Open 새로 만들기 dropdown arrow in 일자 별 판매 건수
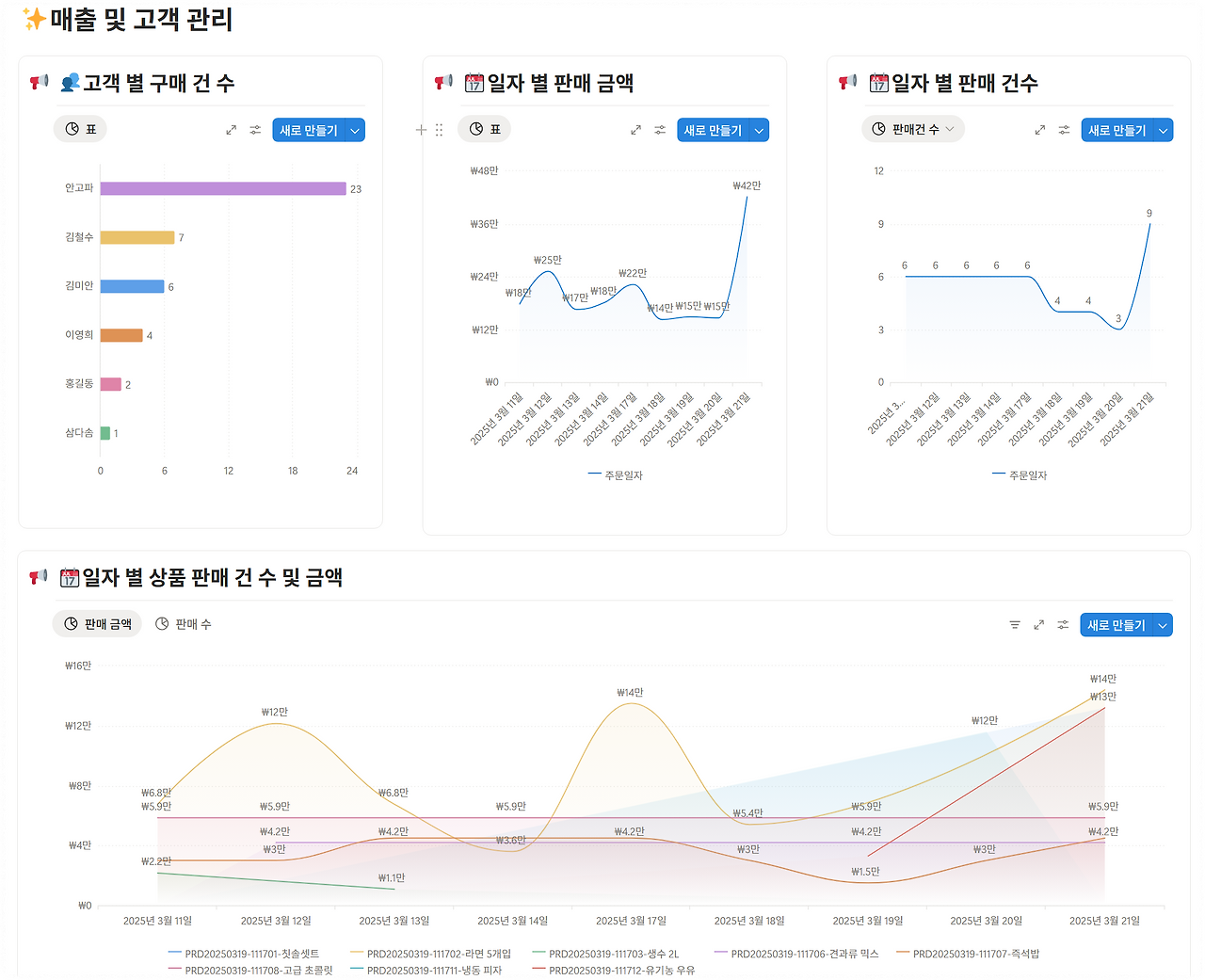 coord(1164,130)
